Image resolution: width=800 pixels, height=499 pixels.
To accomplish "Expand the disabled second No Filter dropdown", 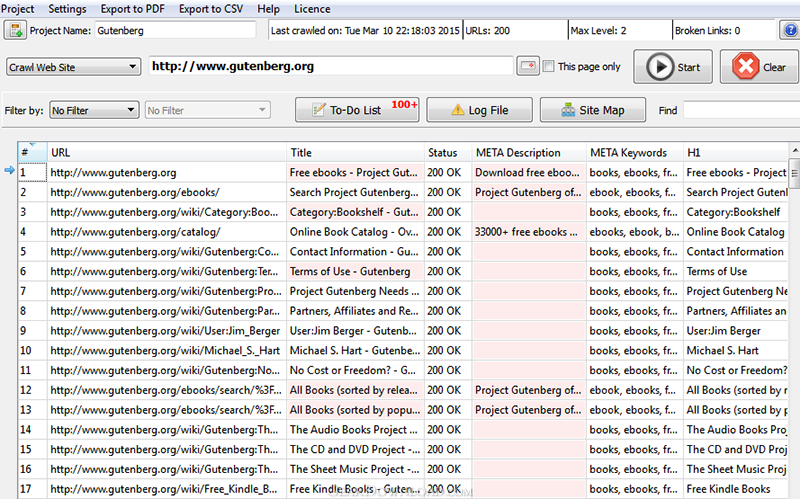I will 207,110.
